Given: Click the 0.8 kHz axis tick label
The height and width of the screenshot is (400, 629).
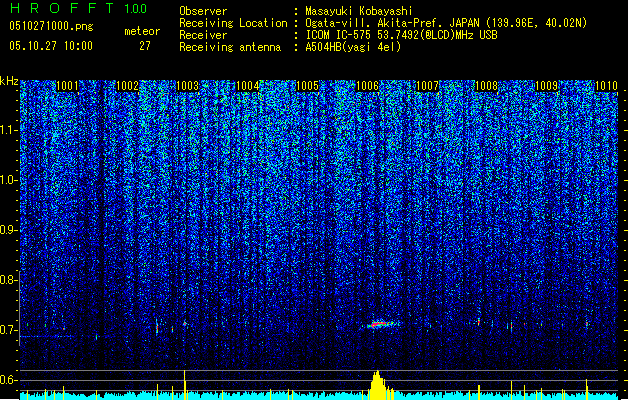Looking at the screenshot, I should [8, 280].
